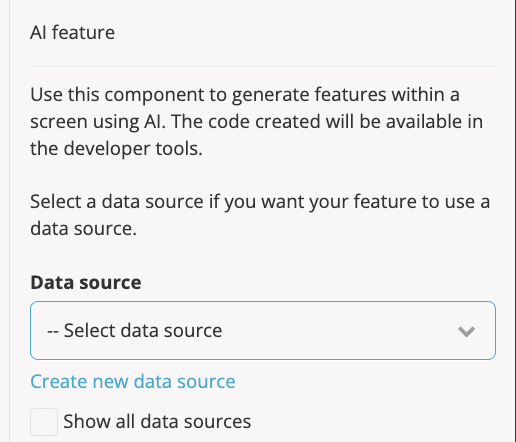The width and height of the screenshot is (516, 442).
Task: Tick the Show all data sources checkbox
Action: [x=44, y=422]
